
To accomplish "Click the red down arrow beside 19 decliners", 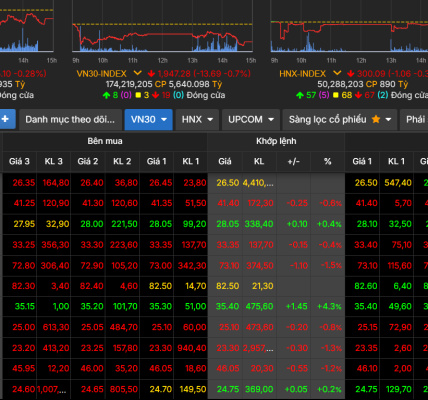I will [x=155, y=95].
